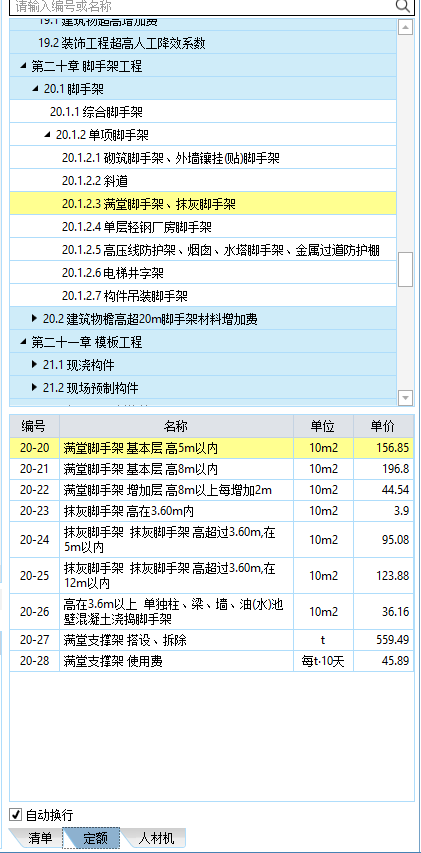This screenshot has width=421, height=853.
Task: Click the 单价 column header
Action: (383, 426)
